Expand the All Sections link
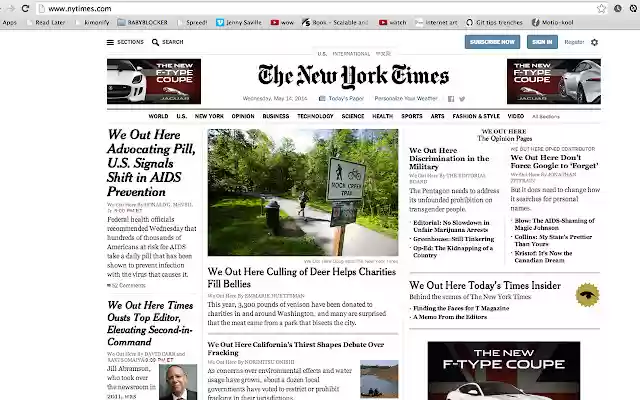The height and width of the screenshot is (400, 640). click(x=546, y=116)
